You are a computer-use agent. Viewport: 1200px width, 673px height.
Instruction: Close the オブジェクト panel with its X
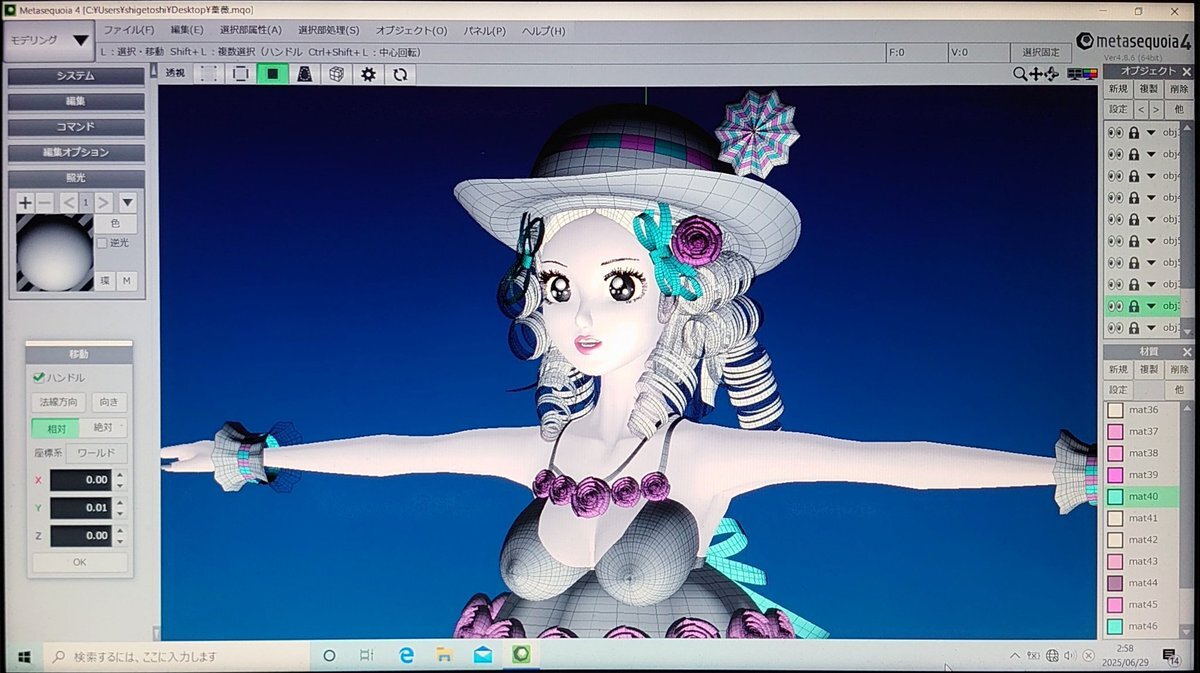(x=1187, y=71)
